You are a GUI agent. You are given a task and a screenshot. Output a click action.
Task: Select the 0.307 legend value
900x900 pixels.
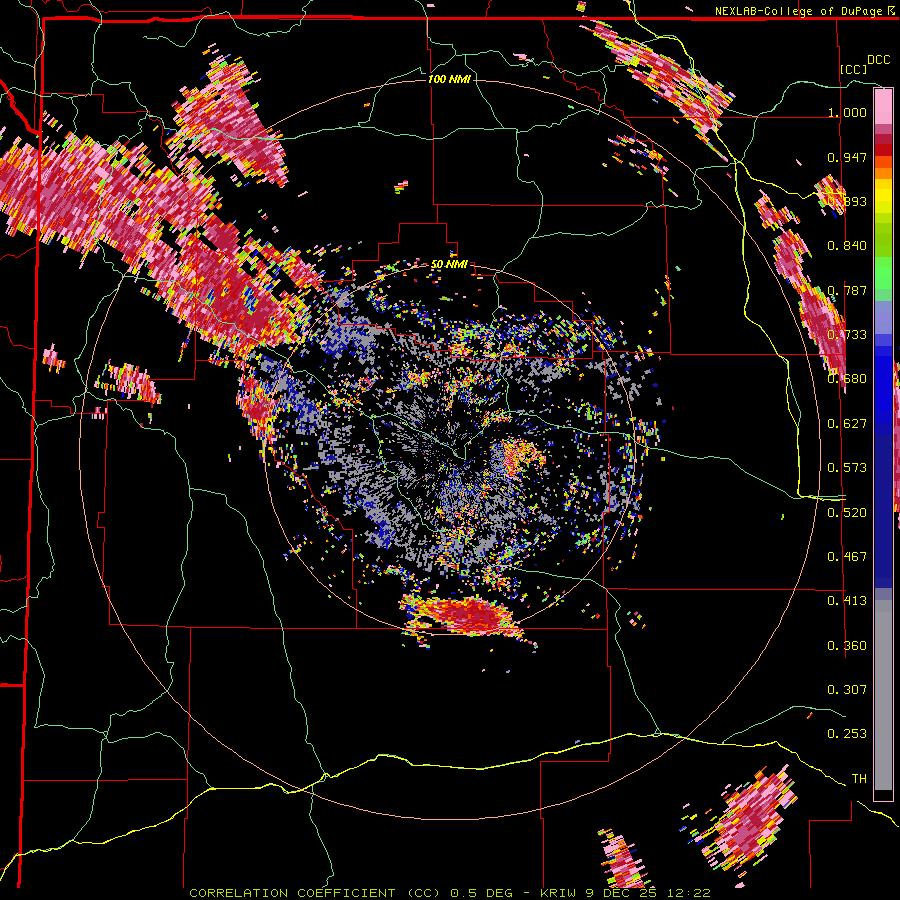click(847, 690)
